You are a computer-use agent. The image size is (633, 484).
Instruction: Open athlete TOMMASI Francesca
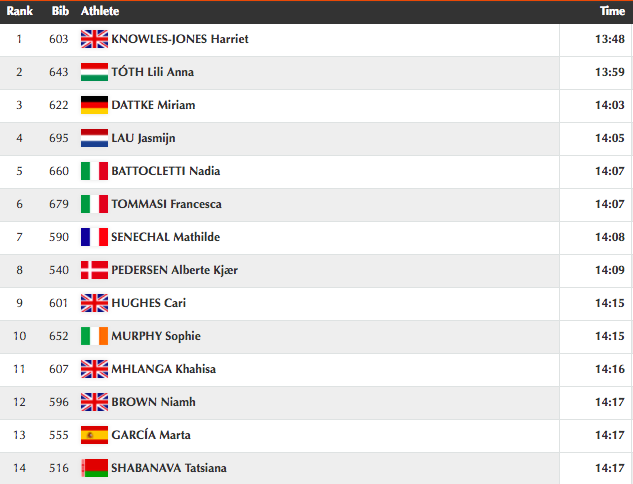(166, 204)
